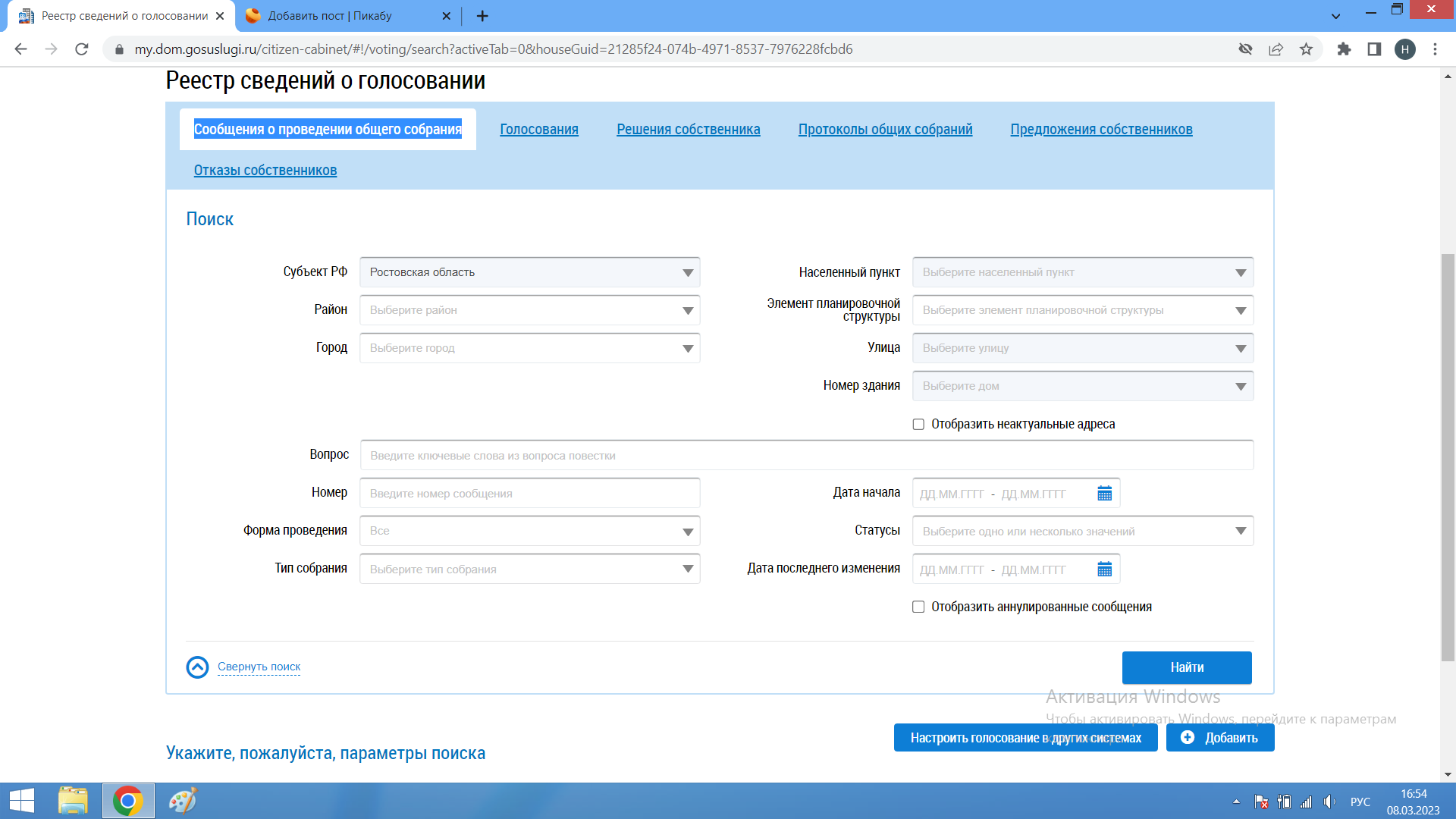
Task: Switch to Решения собственника tab
Action: (689, 130)
